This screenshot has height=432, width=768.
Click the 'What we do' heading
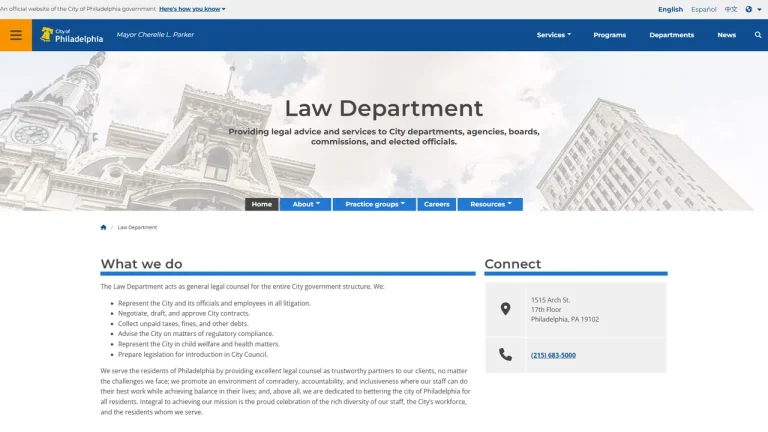tap(142, 264)
